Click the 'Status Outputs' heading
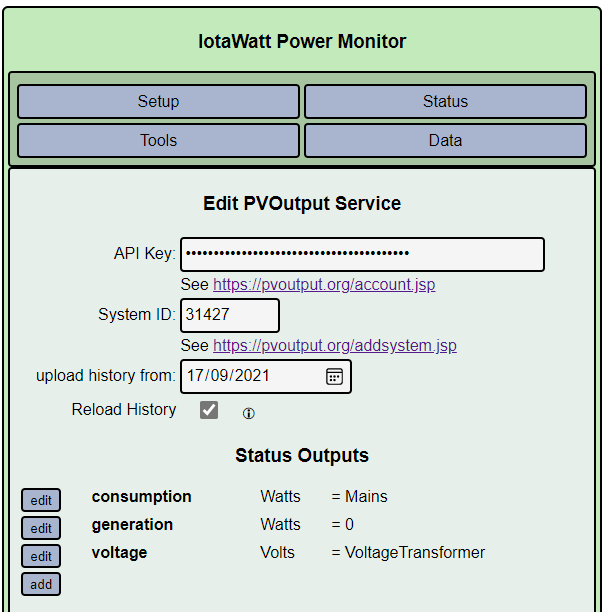 click(x=302, y=455)
